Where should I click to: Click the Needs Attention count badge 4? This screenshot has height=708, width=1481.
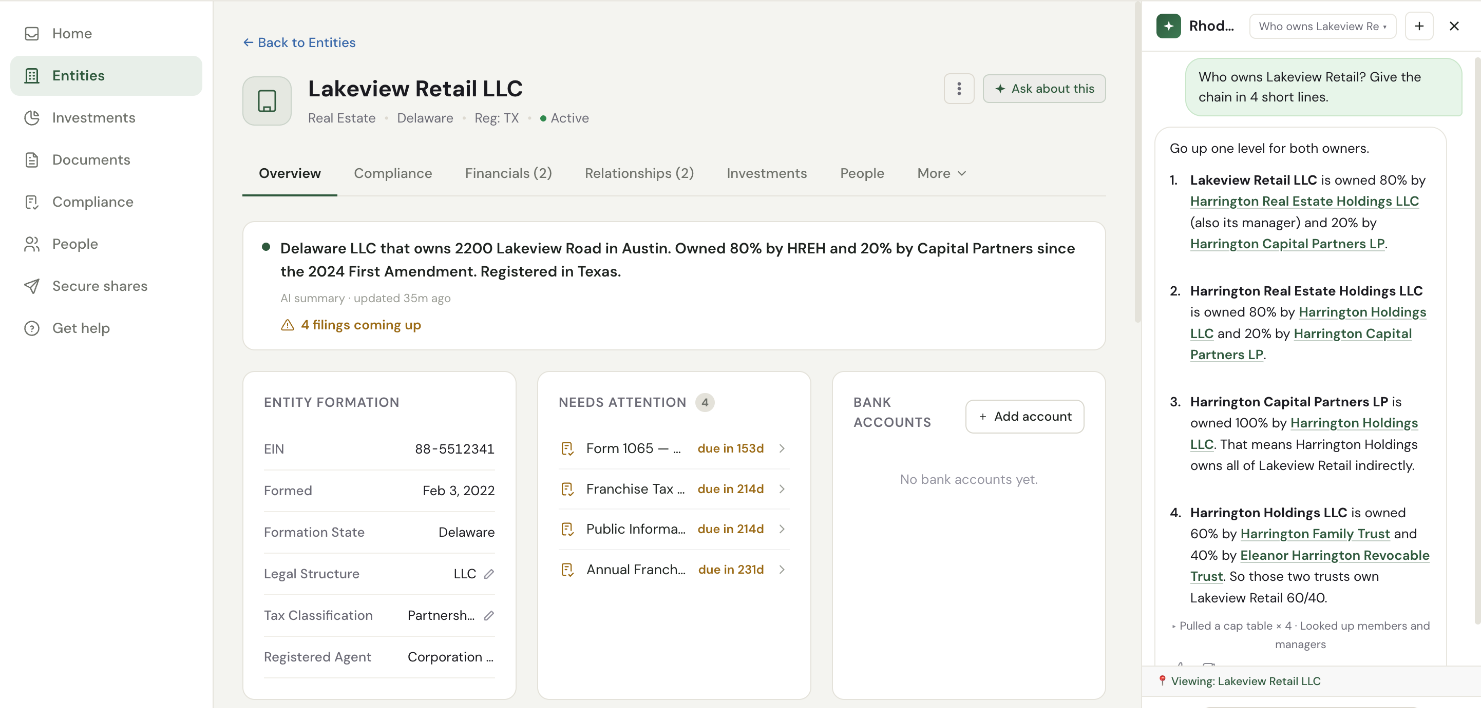click(705, 402)
